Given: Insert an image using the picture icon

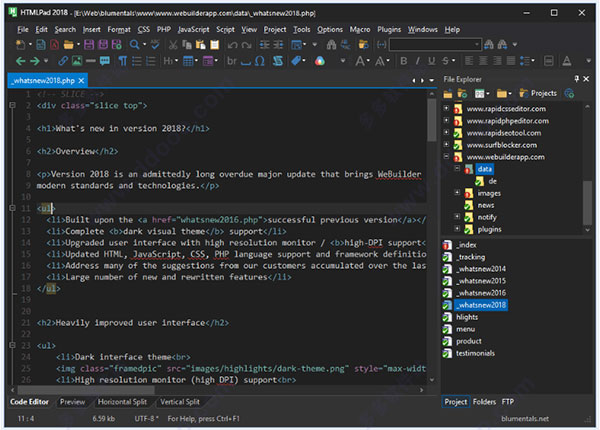Looking at the screenshot, I should click(77, 61).
